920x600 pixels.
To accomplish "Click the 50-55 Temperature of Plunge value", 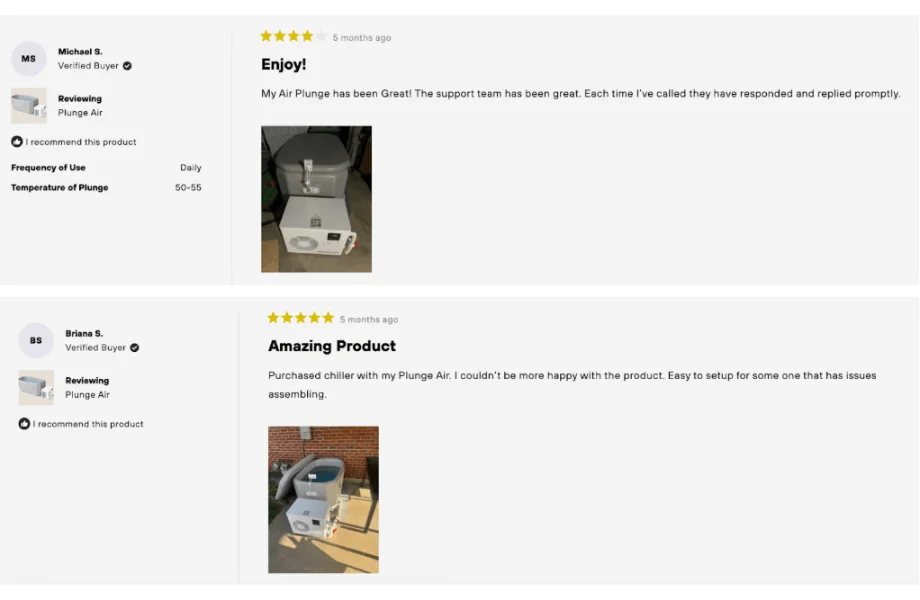I will (x=190, y=187).
